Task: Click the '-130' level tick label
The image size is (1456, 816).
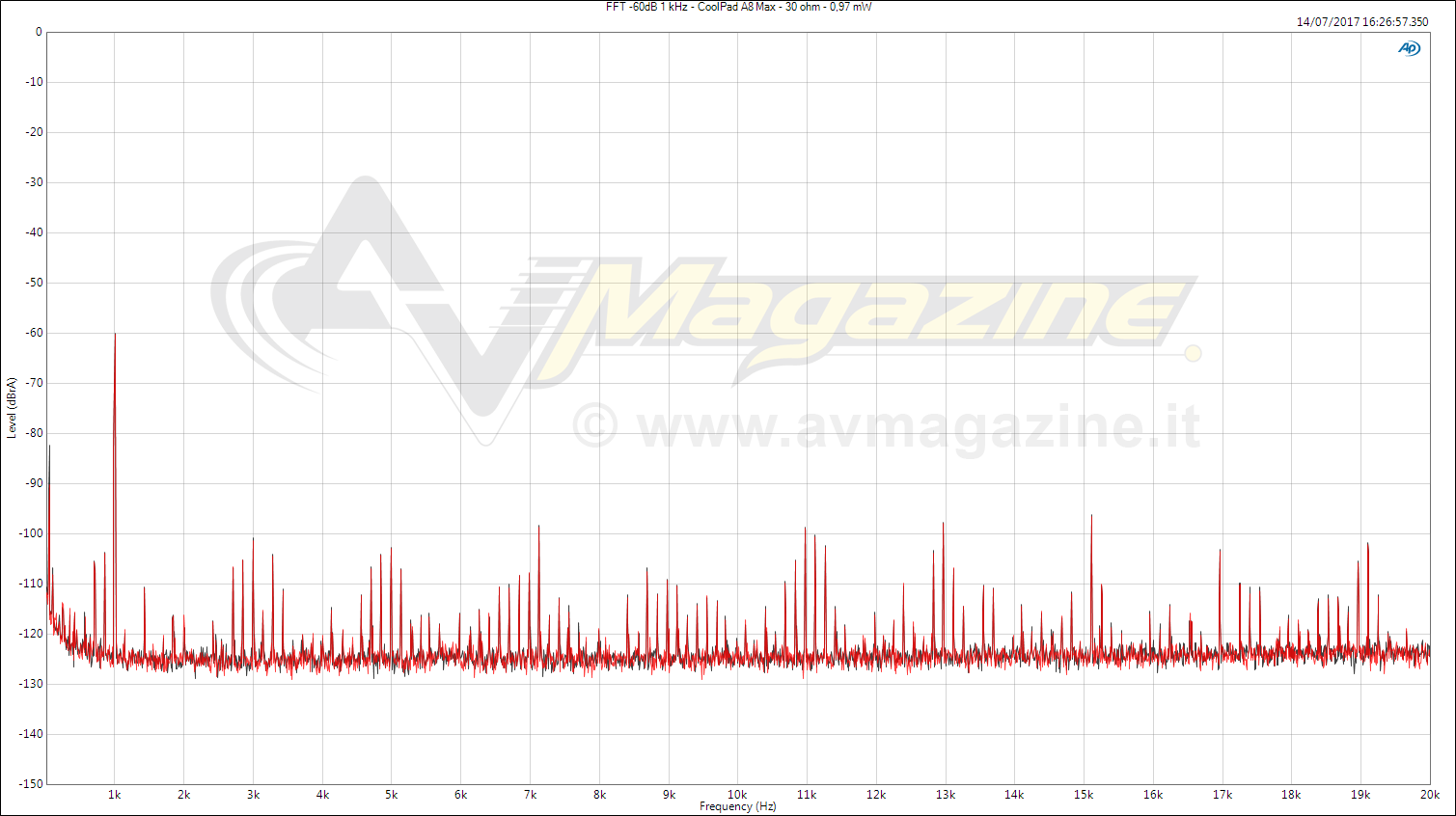Action: tap(32, 684)
